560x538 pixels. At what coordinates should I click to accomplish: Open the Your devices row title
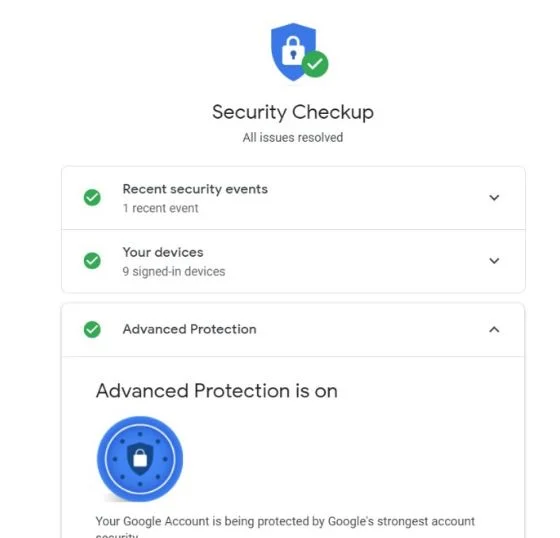click(163, 252)
